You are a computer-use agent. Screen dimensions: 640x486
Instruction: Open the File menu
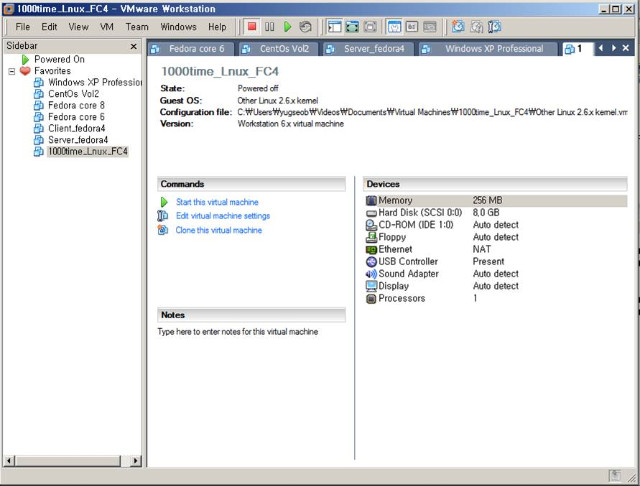(22, 27)
